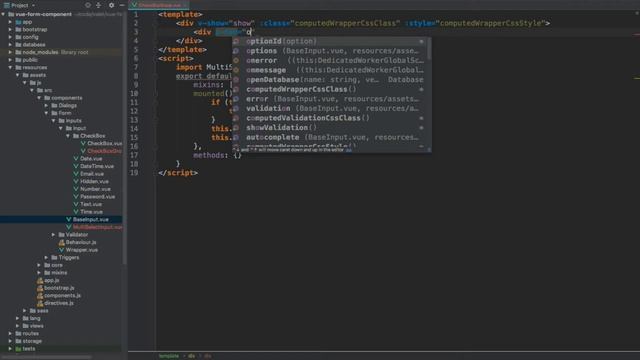The width and height of the screenshot is (640, 360).
Task: Collapse the resources folder
Action: (x=11, y=67)
